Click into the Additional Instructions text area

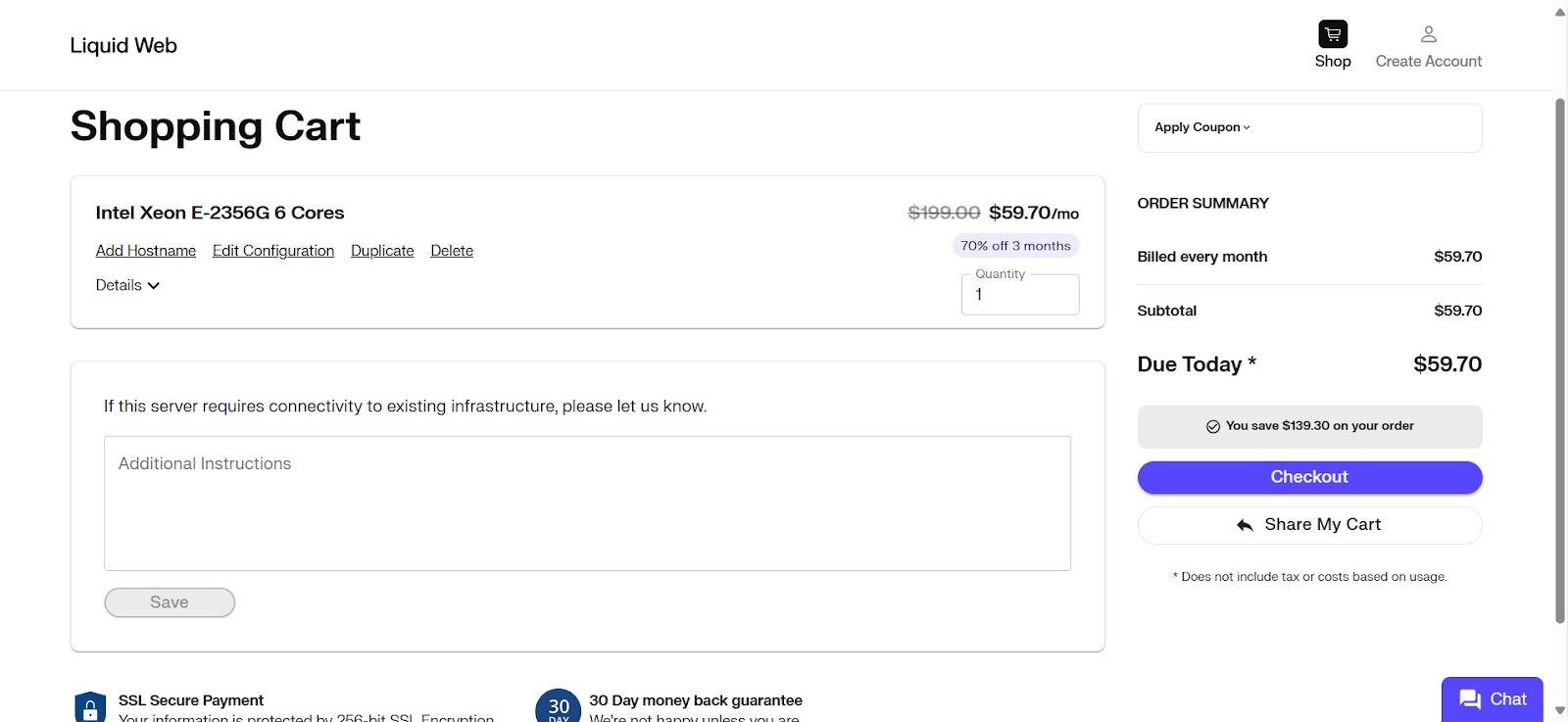587,503
